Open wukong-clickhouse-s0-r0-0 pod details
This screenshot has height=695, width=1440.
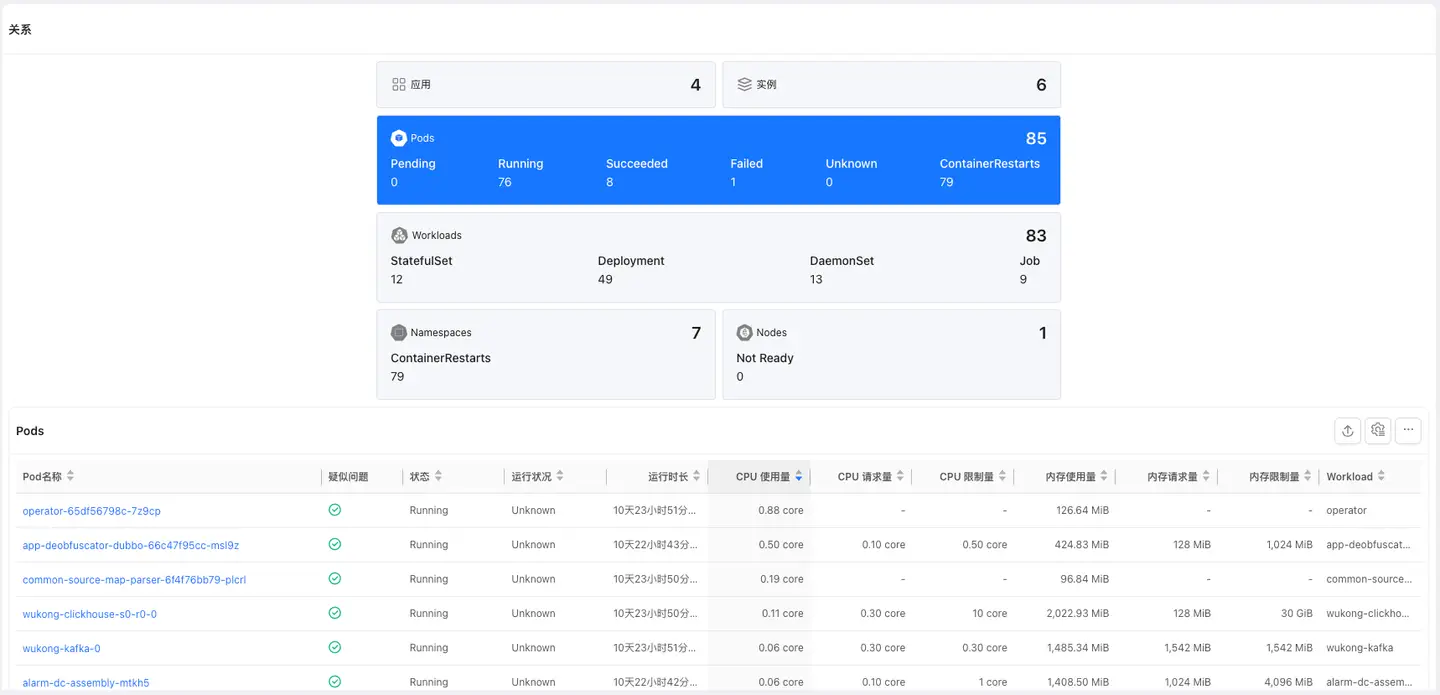point(89,614)
